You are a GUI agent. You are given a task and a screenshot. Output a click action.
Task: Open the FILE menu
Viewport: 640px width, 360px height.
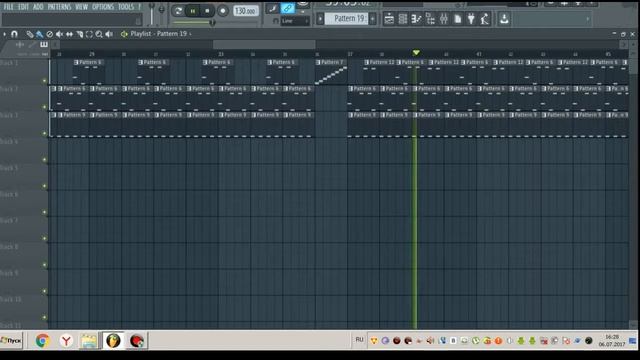9,7
